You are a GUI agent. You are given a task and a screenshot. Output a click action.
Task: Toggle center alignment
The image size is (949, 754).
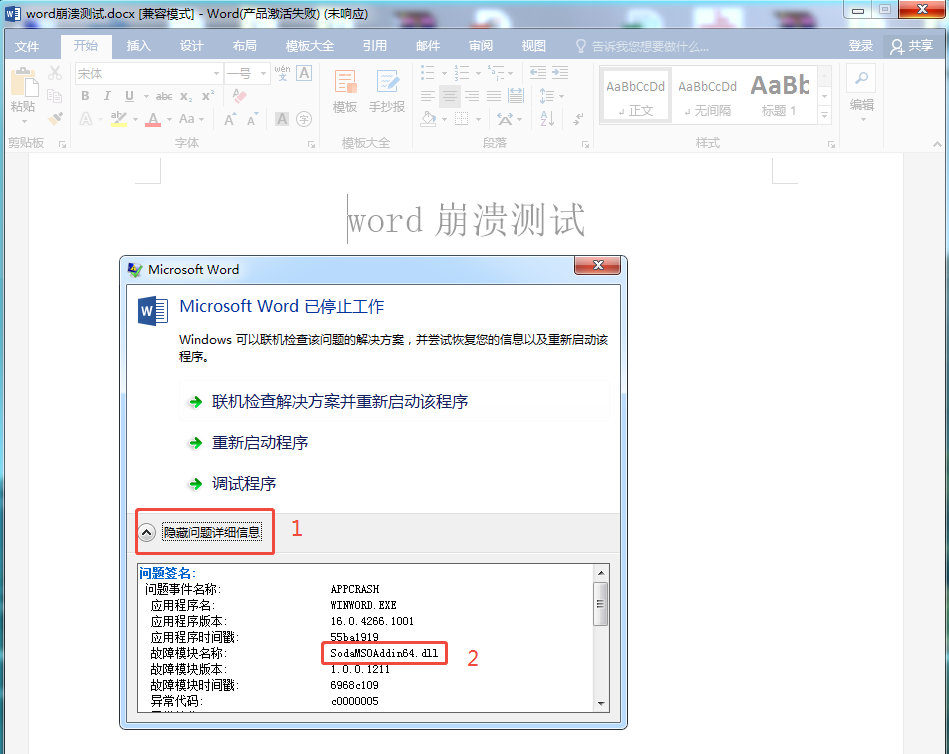point(450,96)
